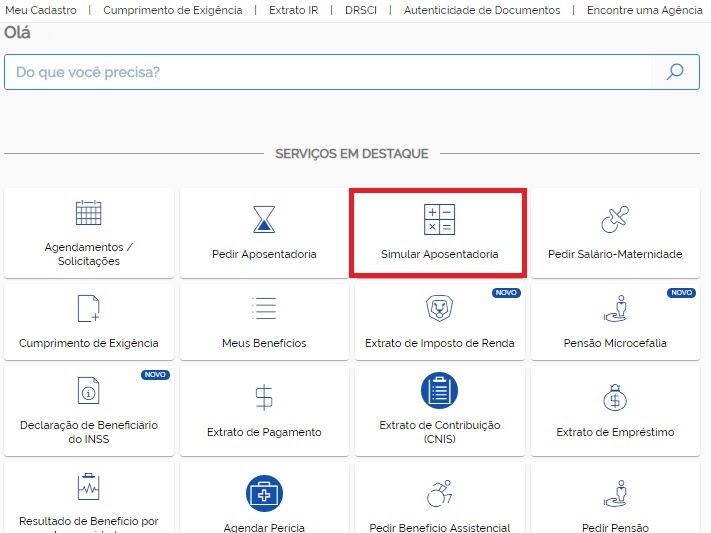Select the Pedir Aposentadoria hourglass icon
Screen dimensions: 711x533
[264, 218]
